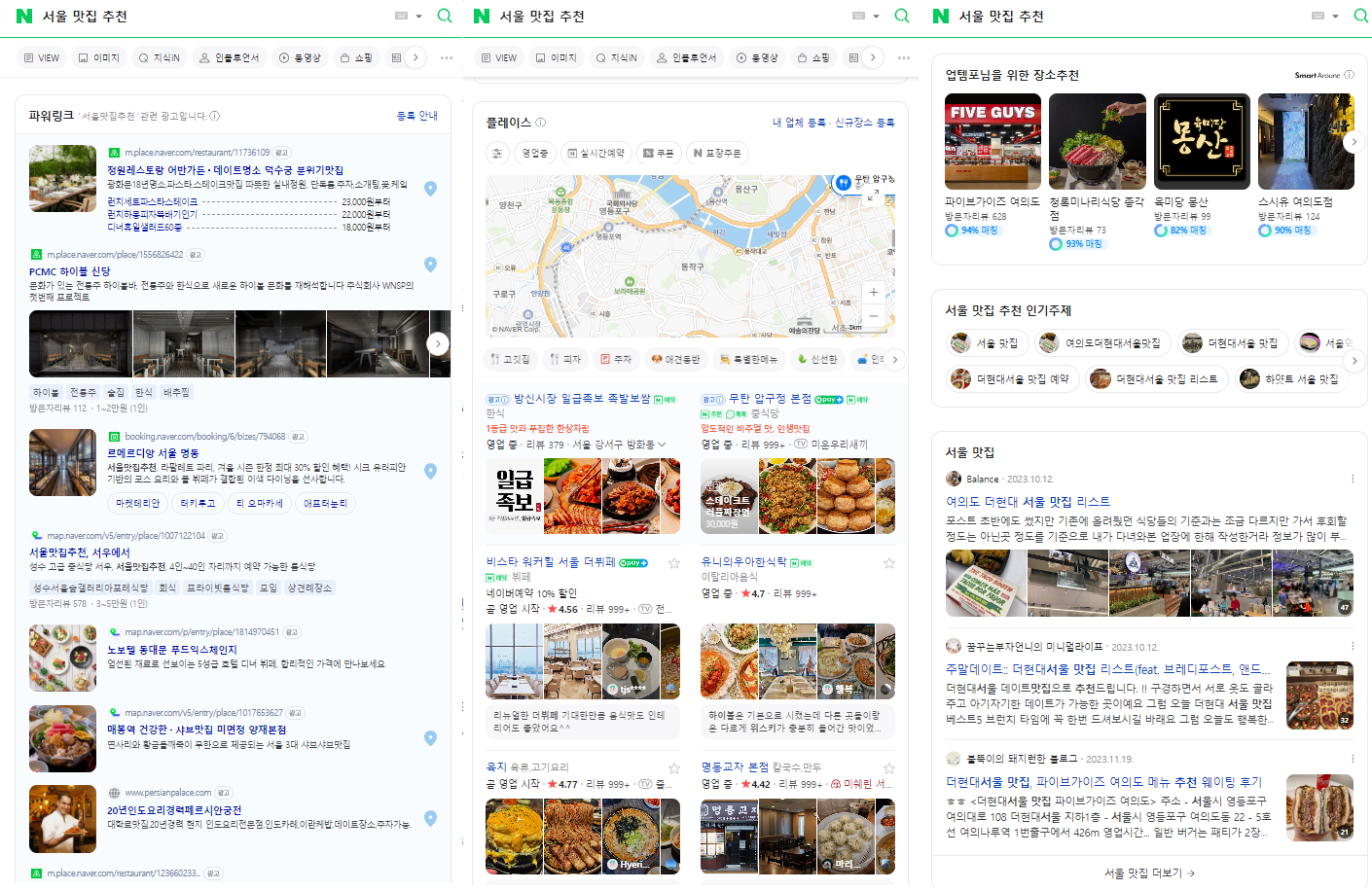Show more search tabs in middle pane

click(873, 57)
